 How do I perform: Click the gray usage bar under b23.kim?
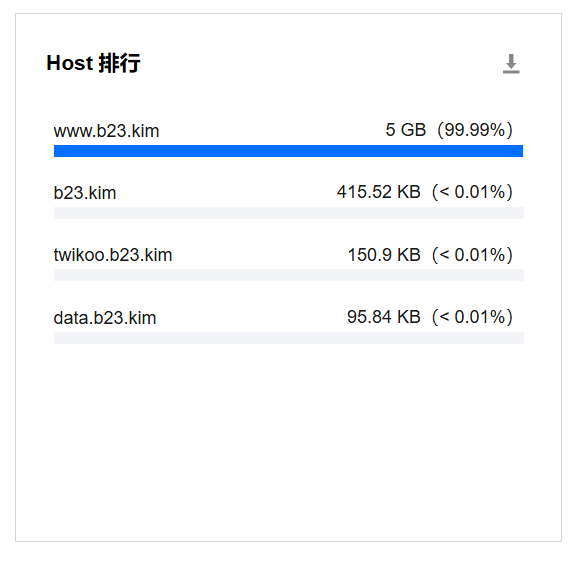(x=289, y=213)
